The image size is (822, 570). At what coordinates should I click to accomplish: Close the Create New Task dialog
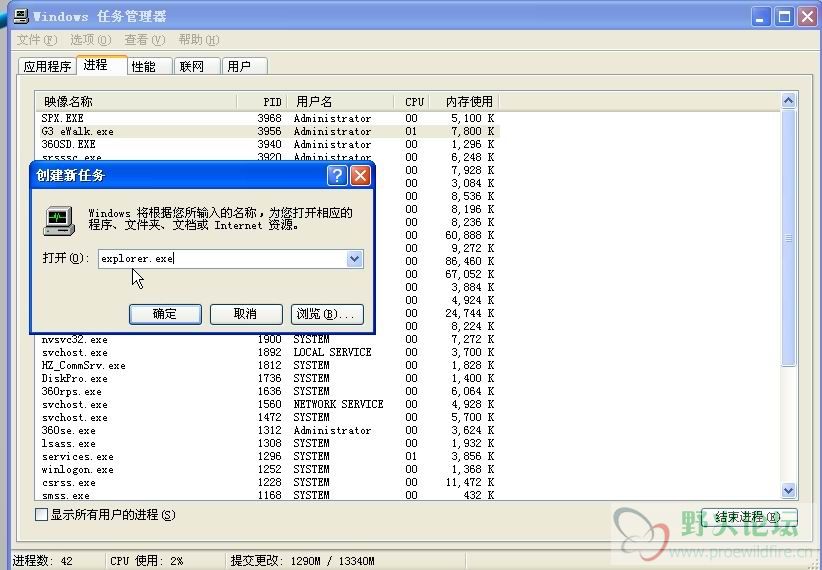pos(360,175)
